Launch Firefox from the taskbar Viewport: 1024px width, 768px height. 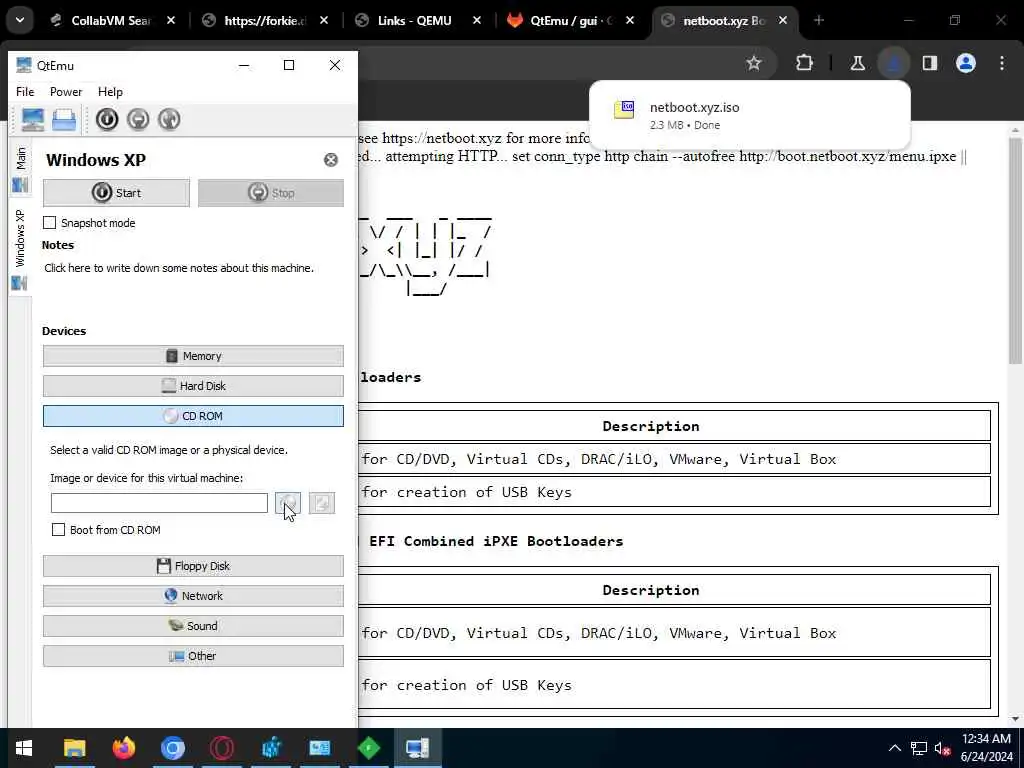click(x=123, y=748)
